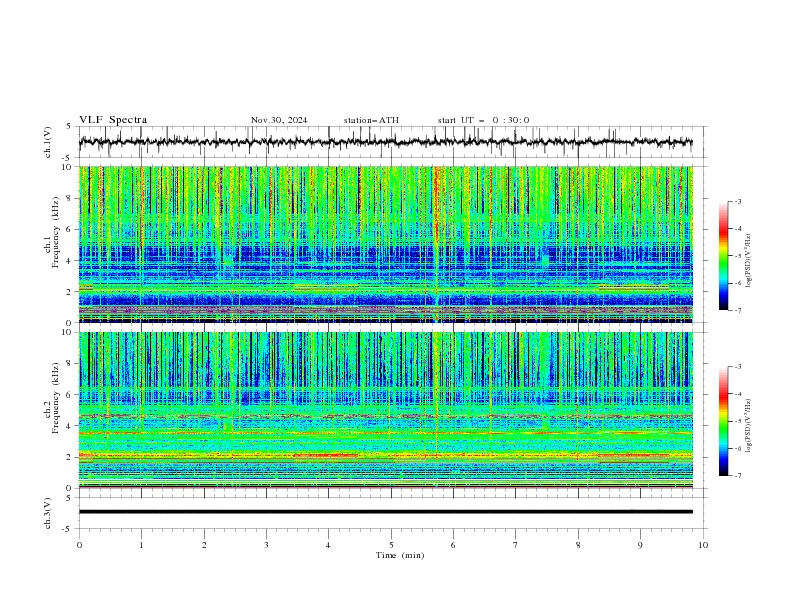The image size is (792, 612).
Task: Click the '4' kHz tick of ch.2 spectrogram
Action: [70, 426]
